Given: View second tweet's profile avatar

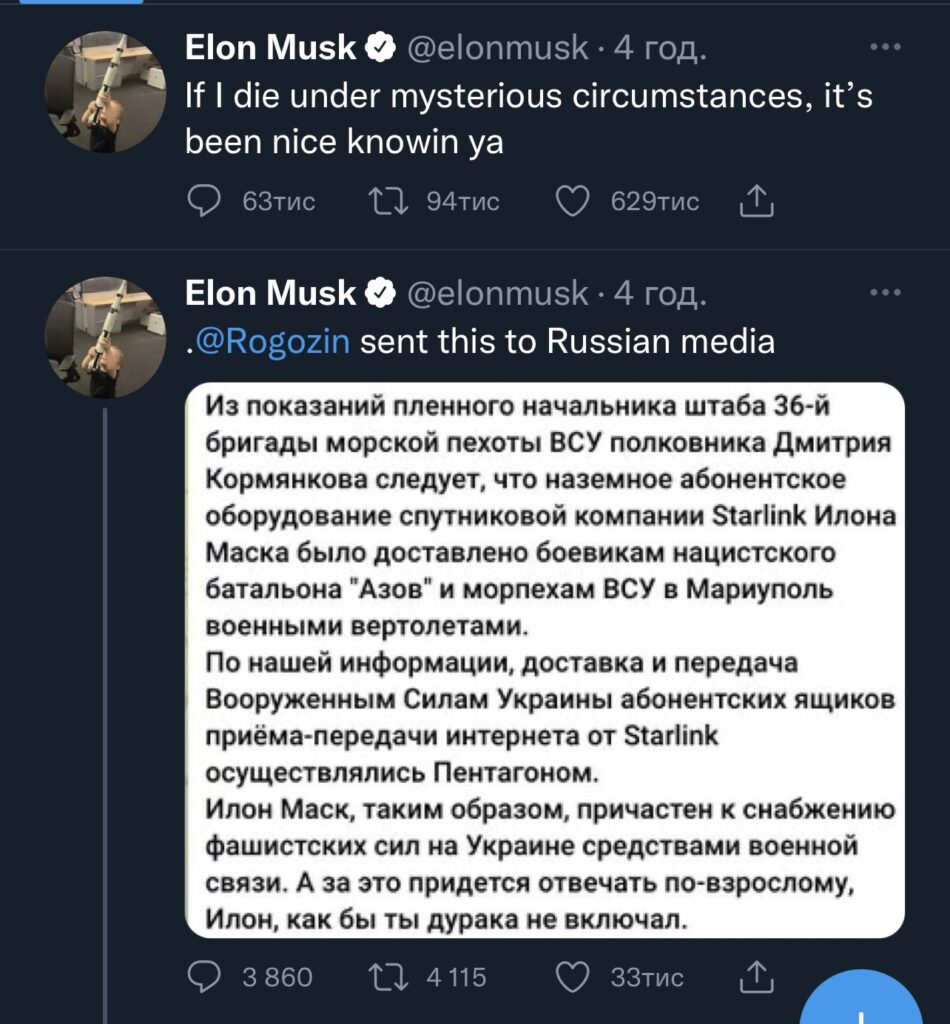Looking at the screenshot, I should point(104,338).
